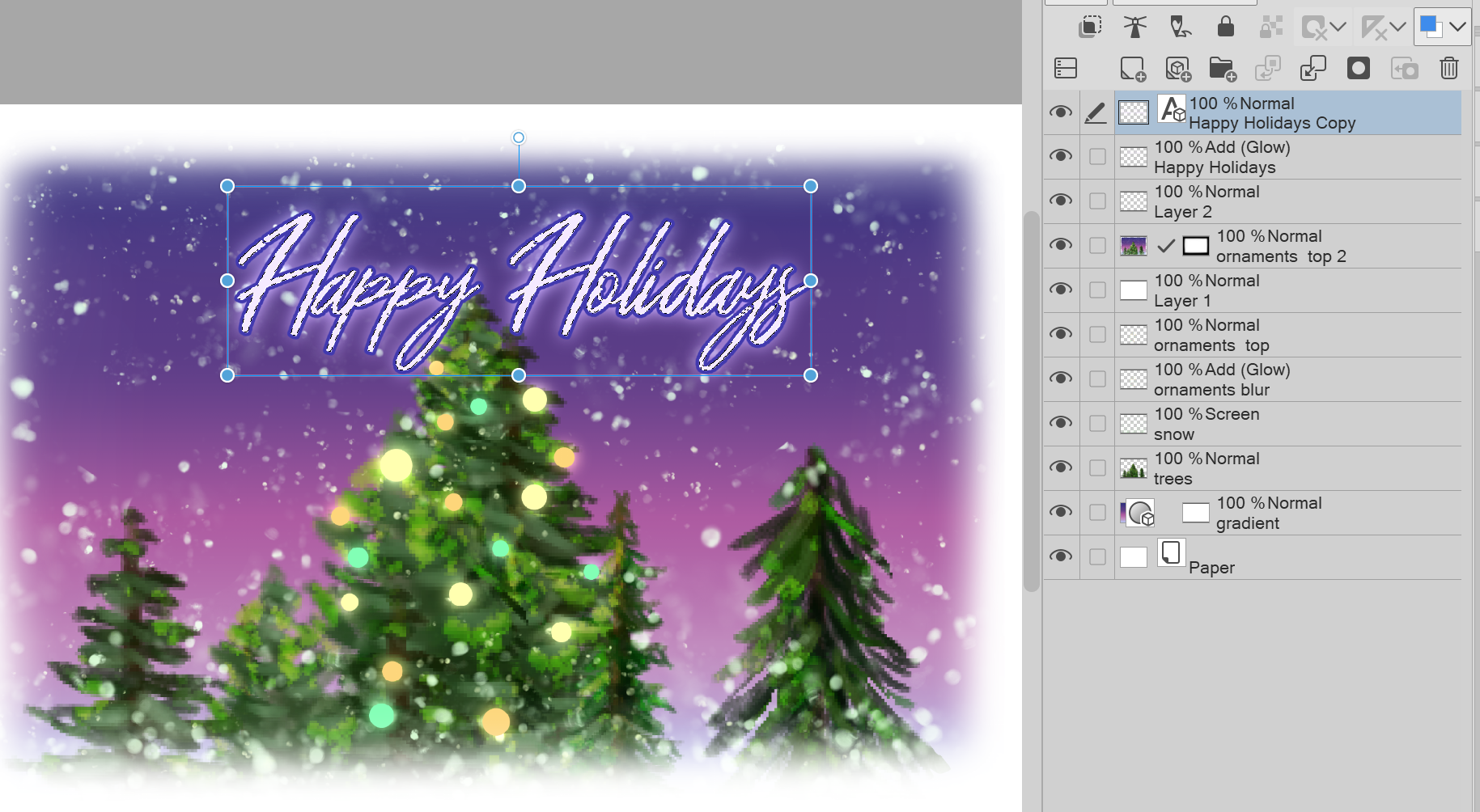Click Merge with Layer Below icon
Screen dimensions: 1480x812
click(1313, 68)
